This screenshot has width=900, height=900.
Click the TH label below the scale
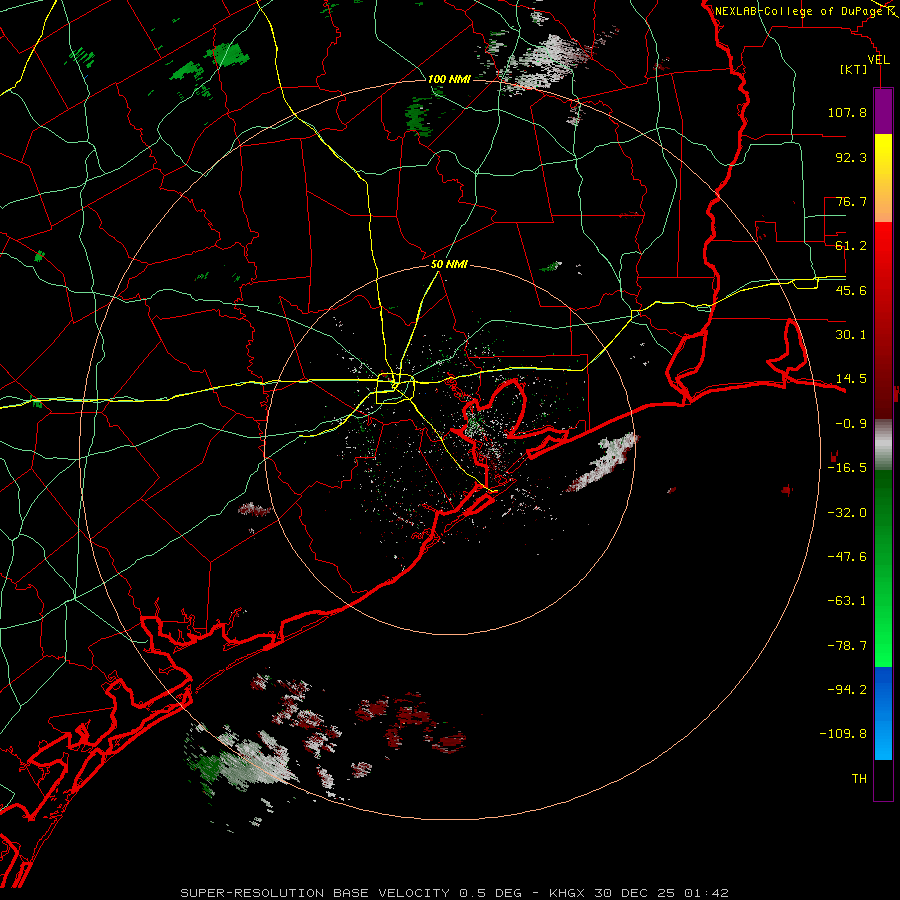click(x=859, y=779)
